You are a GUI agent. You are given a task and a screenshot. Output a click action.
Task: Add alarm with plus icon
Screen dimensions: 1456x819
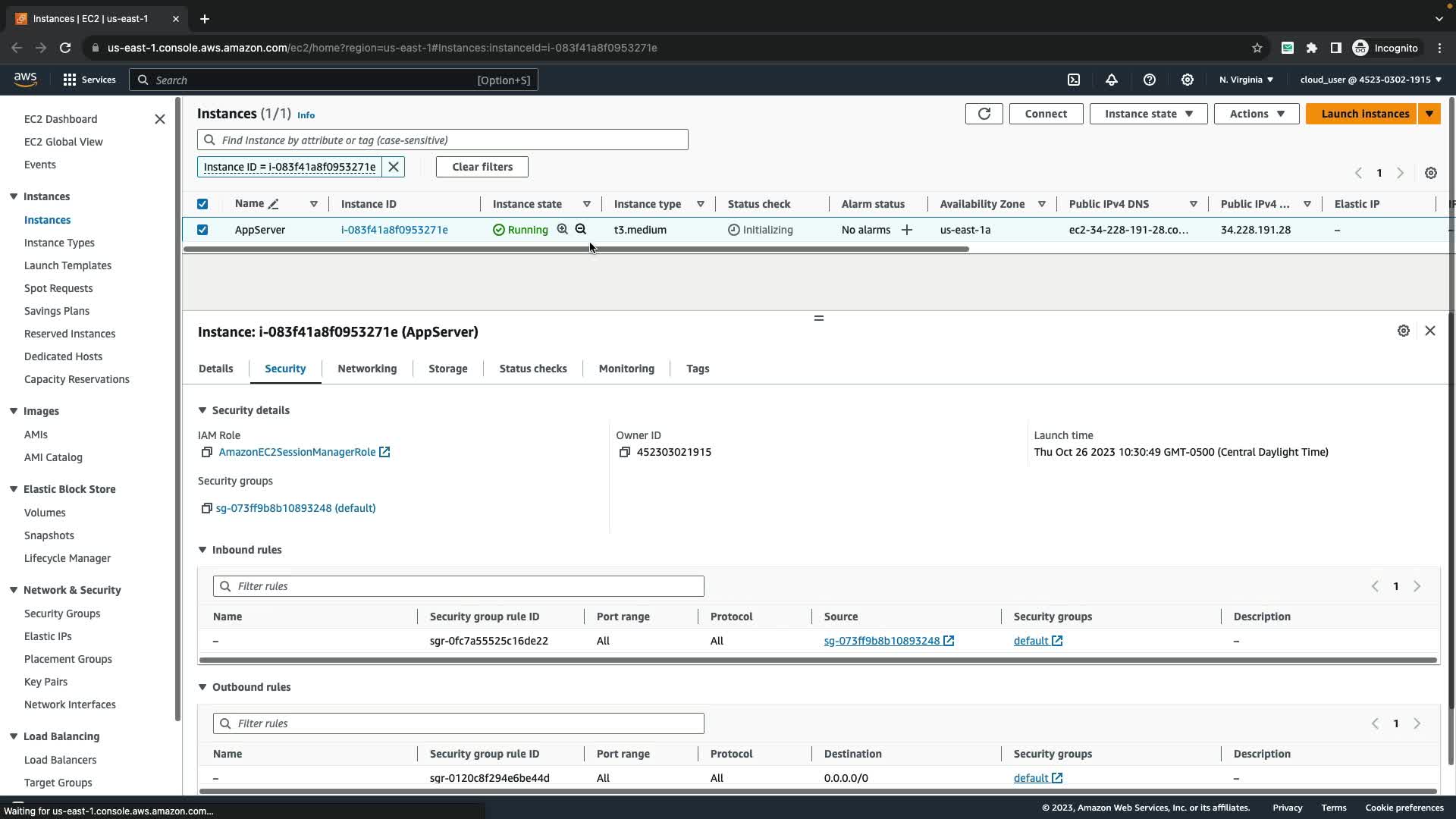click(x=906, y=230)
